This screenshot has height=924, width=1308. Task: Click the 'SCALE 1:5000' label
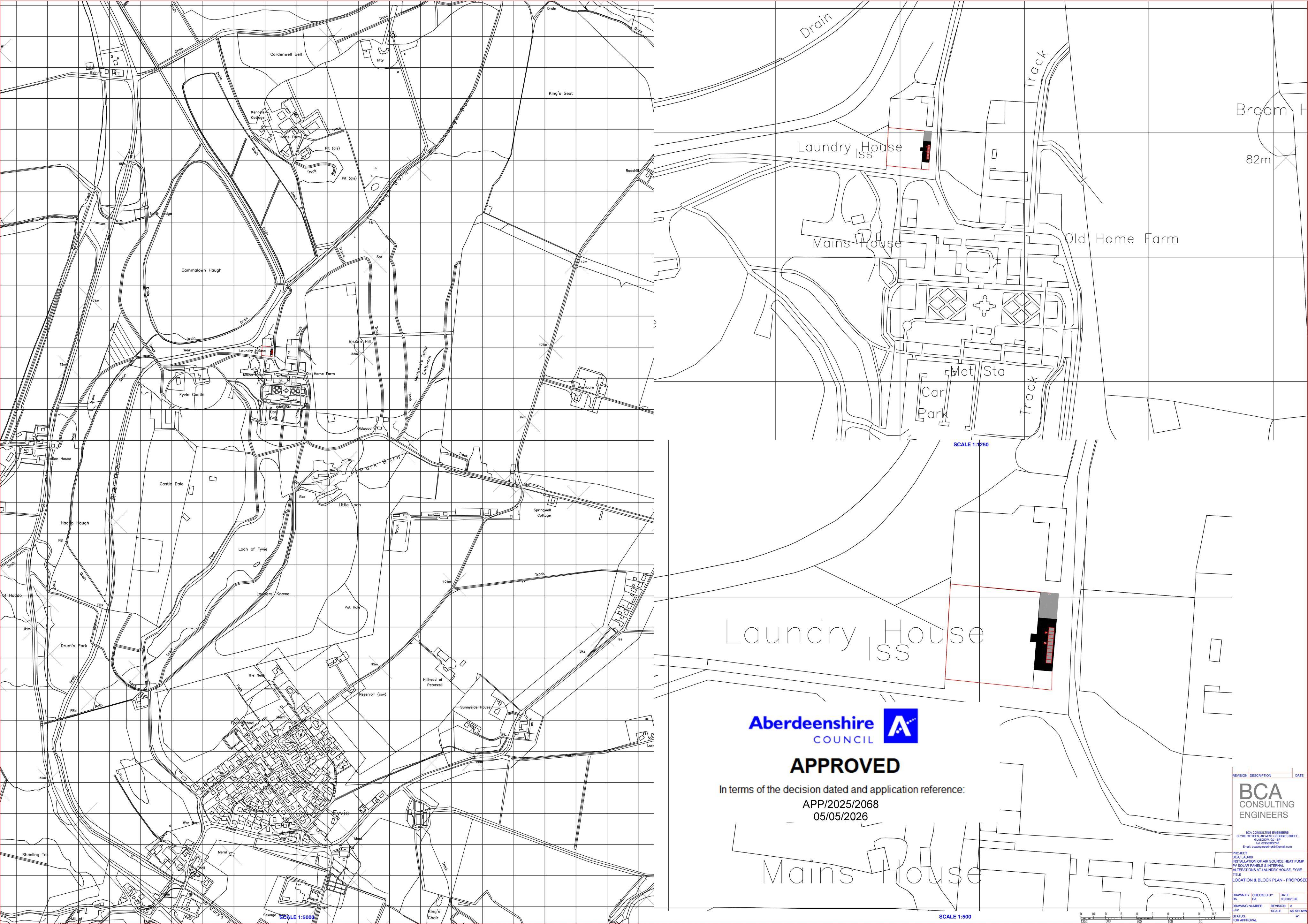[297, 917]
